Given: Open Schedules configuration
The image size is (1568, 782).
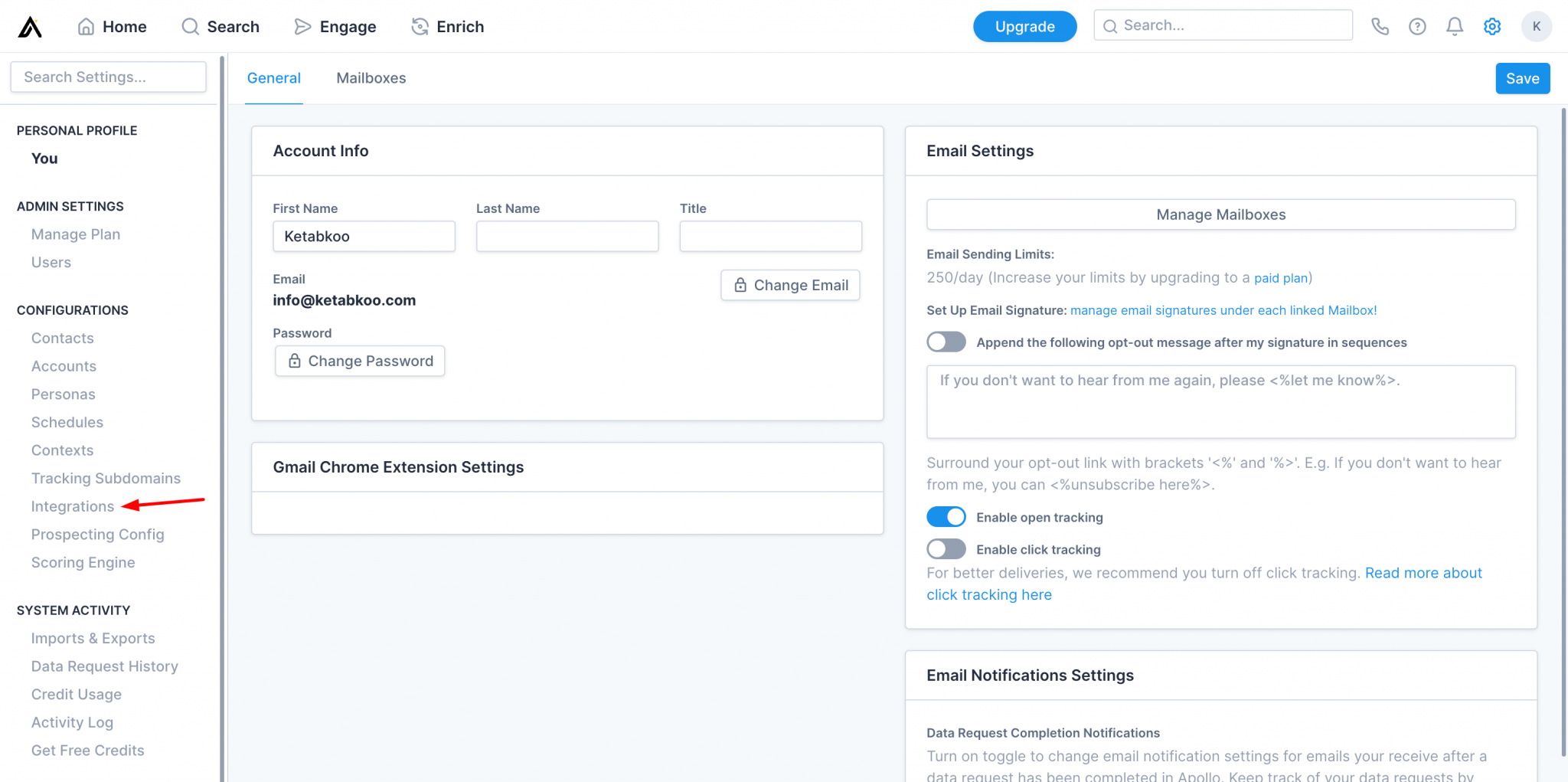Looking at the screenshot, I should pyautogui.click(x=67, y=423).
